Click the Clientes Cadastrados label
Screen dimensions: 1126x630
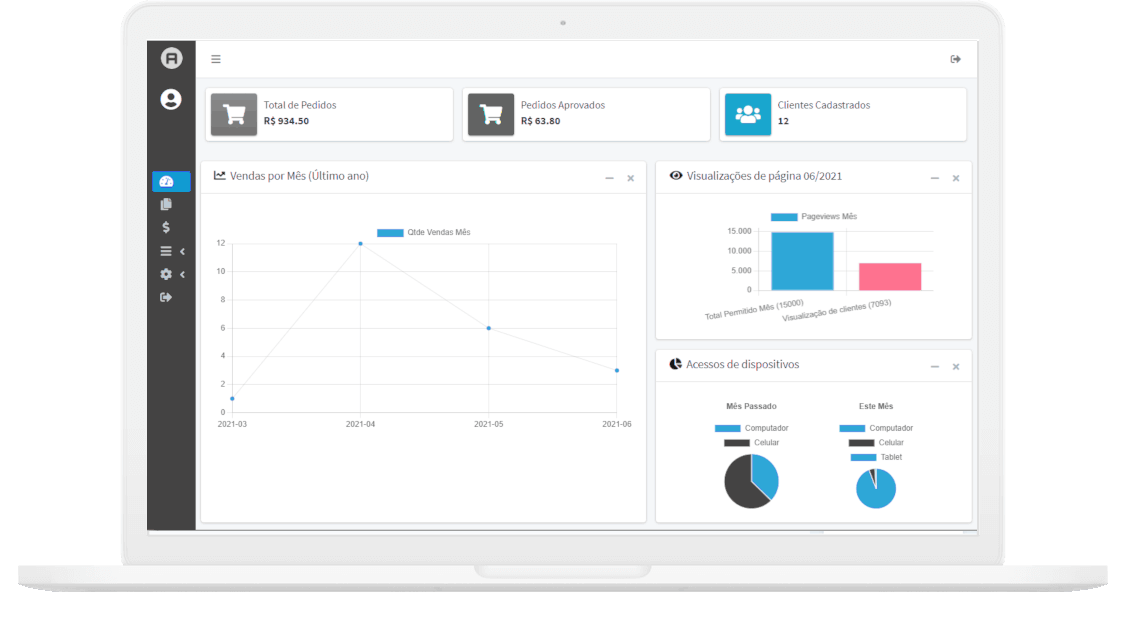(824, 105)
